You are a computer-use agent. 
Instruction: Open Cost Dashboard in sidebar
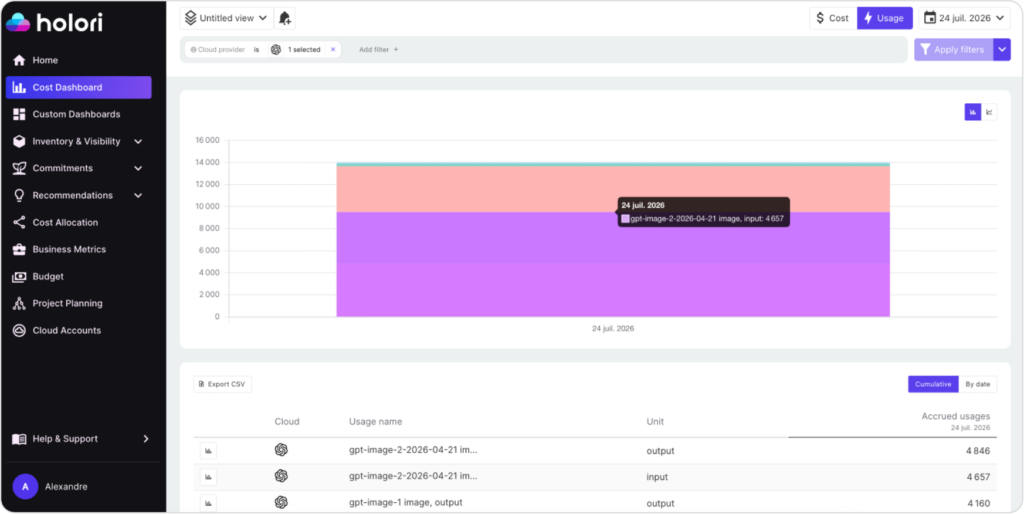[x=78, y=88]
